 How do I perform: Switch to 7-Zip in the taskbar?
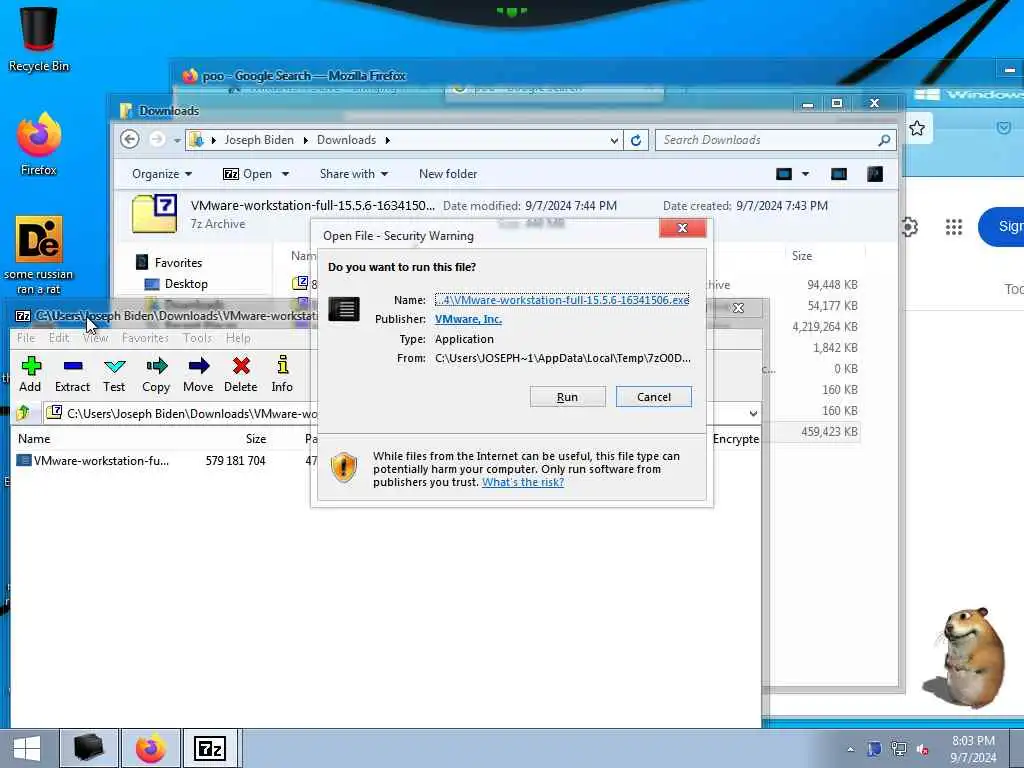click(210, 748)
